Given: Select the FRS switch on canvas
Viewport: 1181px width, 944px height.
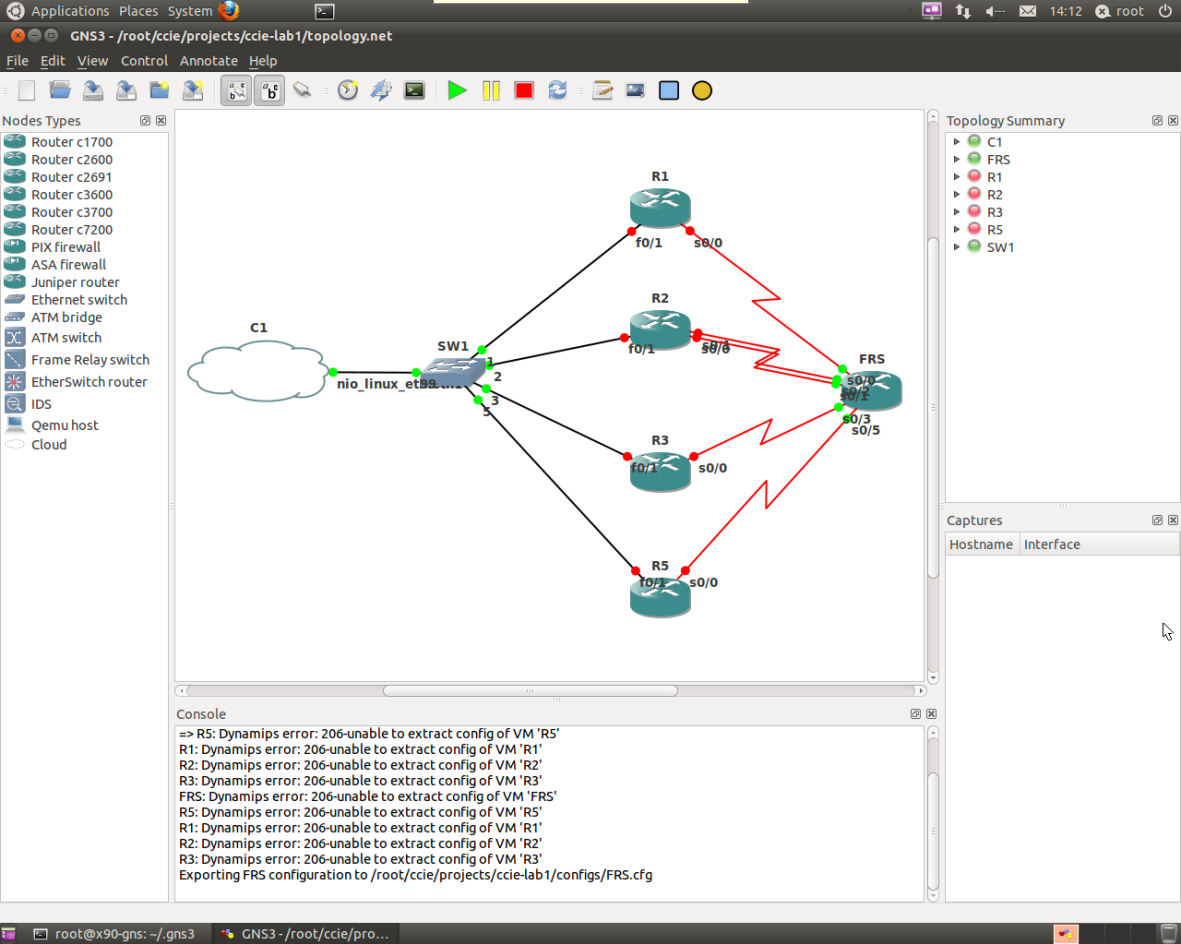Looking at the screenshot, I should [x=872, y=390].
